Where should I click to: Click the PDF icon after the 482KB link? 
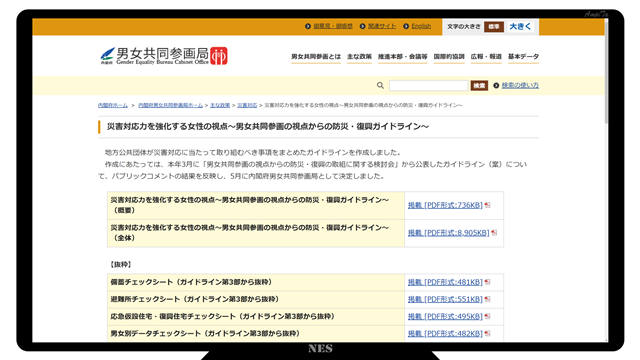pos(487,333)
